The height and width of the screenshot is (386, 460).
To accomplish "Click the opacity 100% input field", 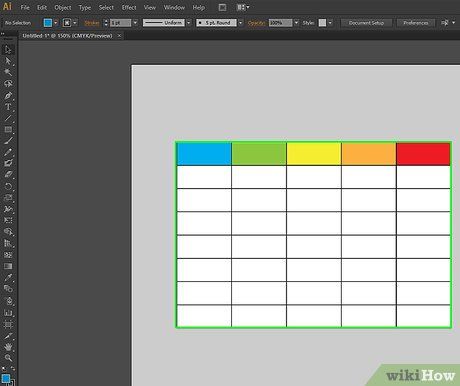I will [x=280, y=23].
